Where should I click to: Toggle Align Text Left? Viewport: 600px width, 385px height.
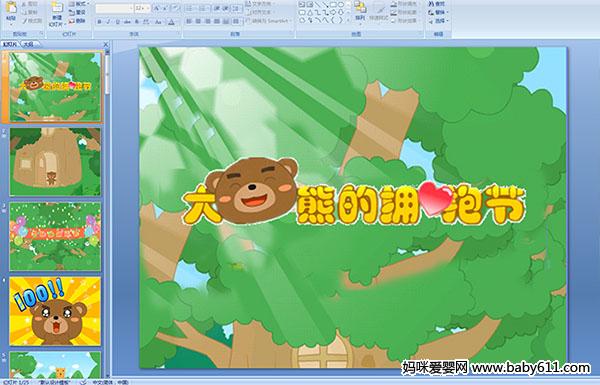[189, 21]
